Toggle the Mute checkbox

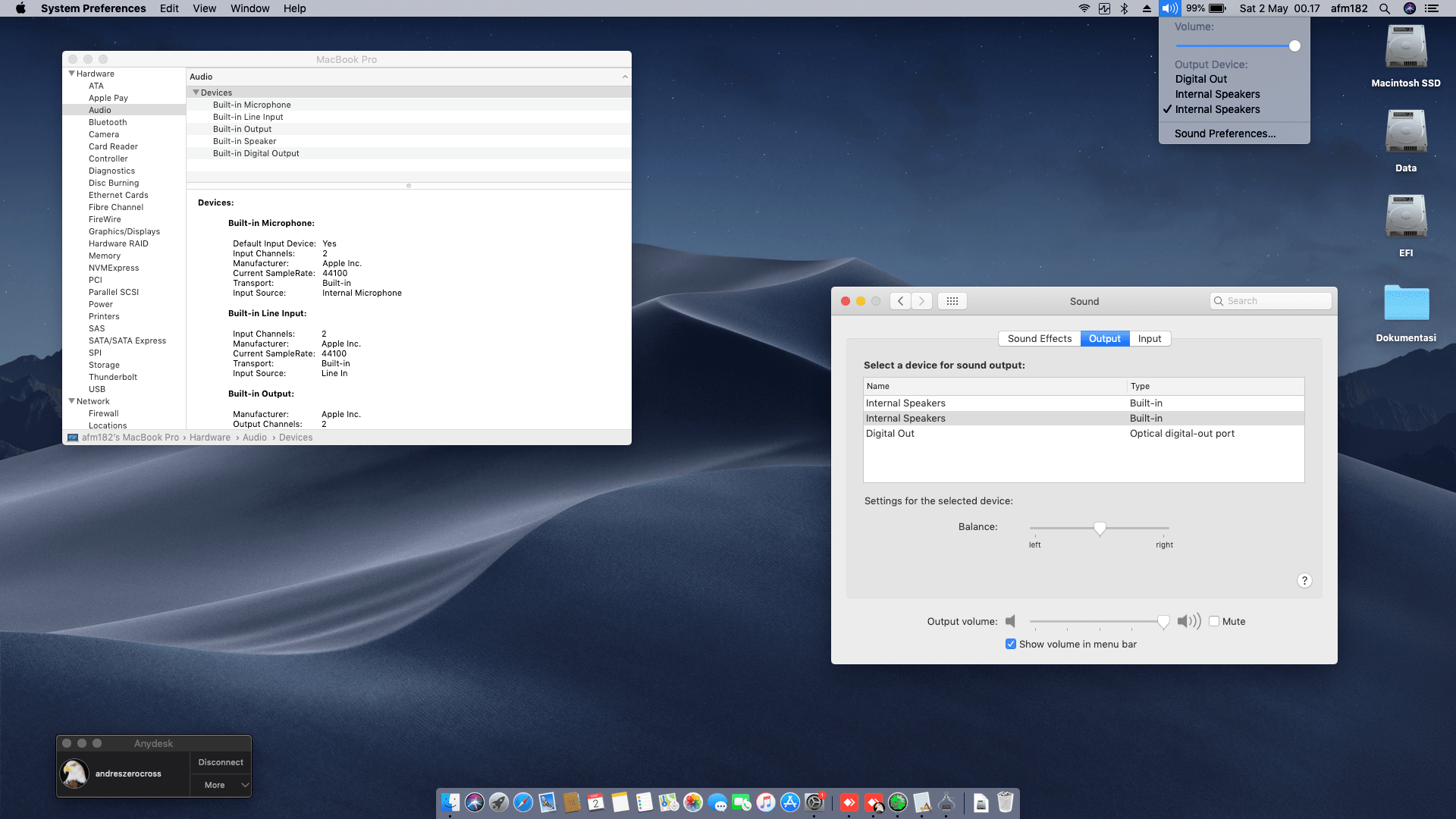pyautogui.click(x=1214, y=621)
